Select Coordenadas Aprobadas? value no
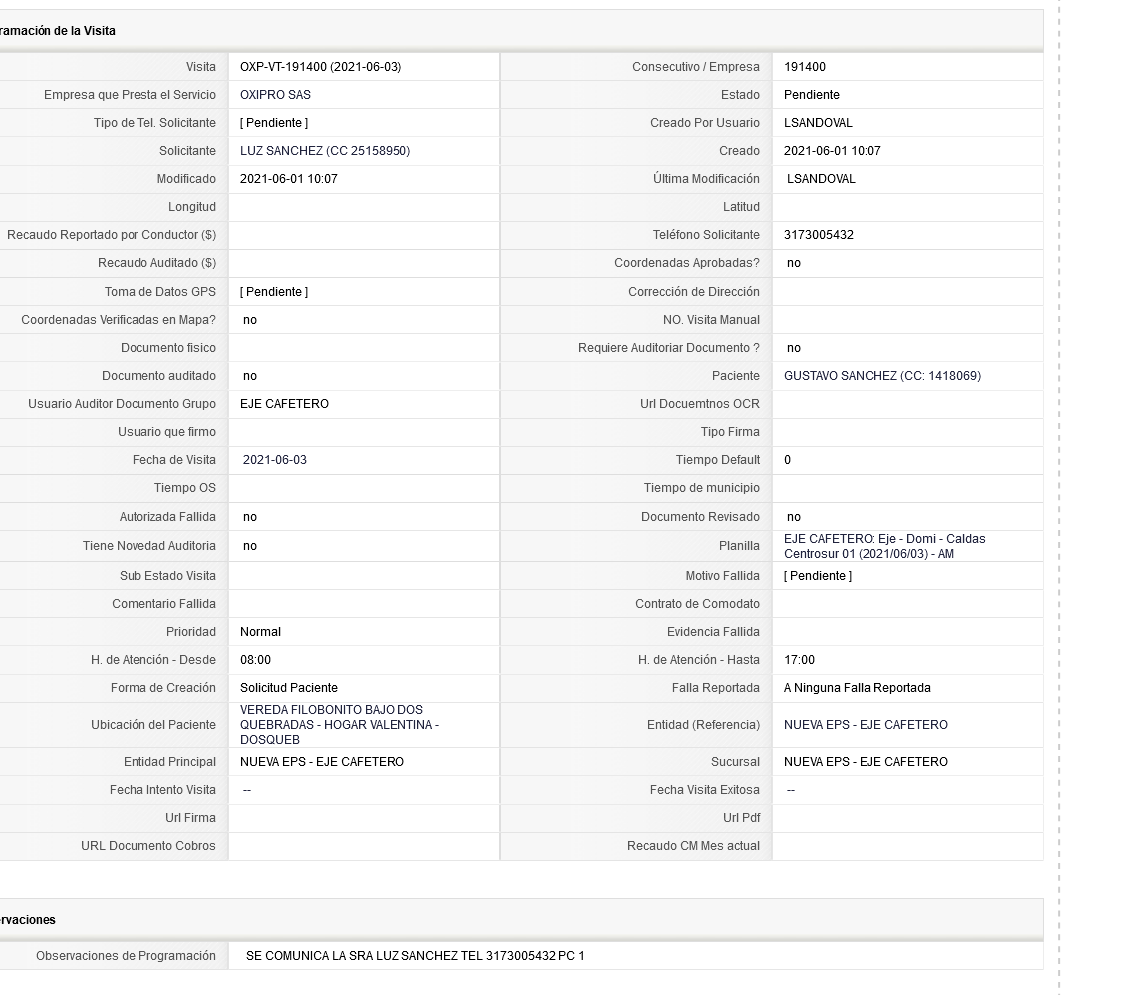 coord(794,262)
